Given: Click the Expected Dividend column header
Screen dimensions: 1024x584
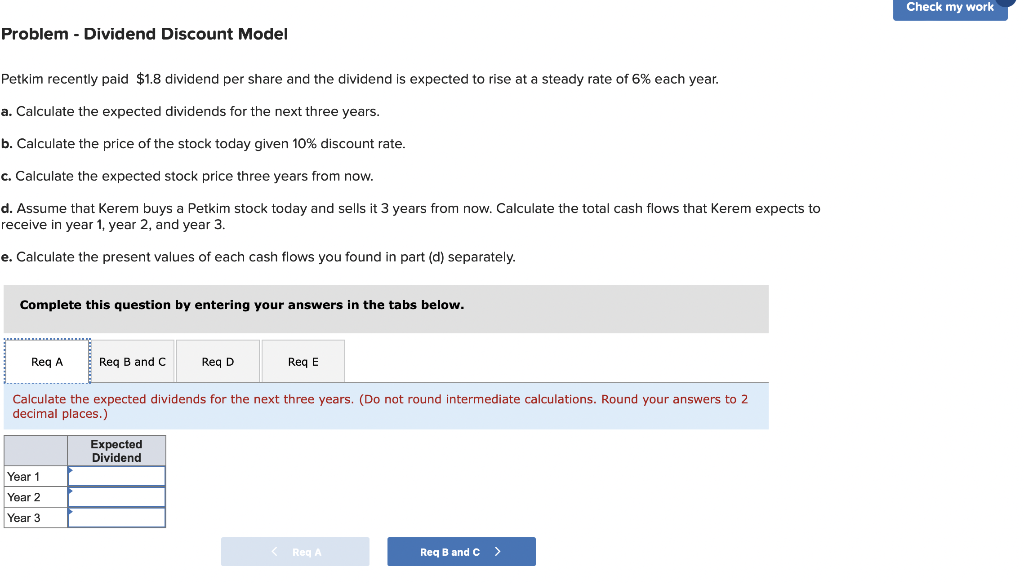Looking at the screenshot, I should click(117, 450).
